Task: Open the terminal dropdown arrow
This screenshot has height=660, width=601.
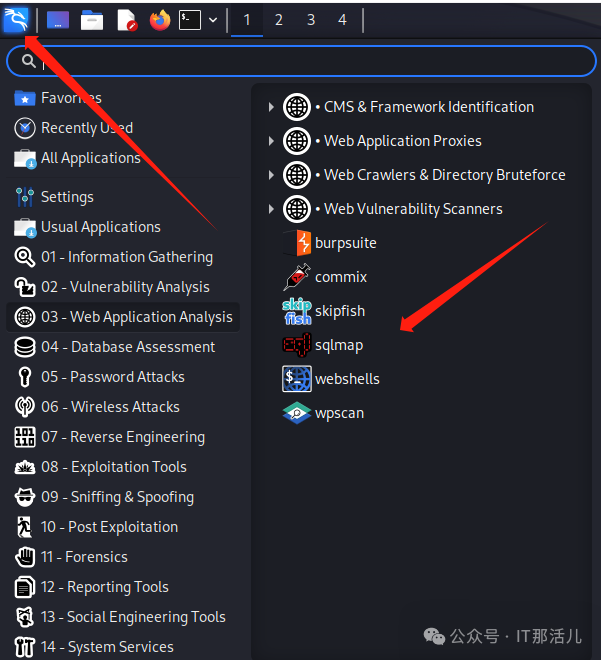Action: [x=213, y=20]
